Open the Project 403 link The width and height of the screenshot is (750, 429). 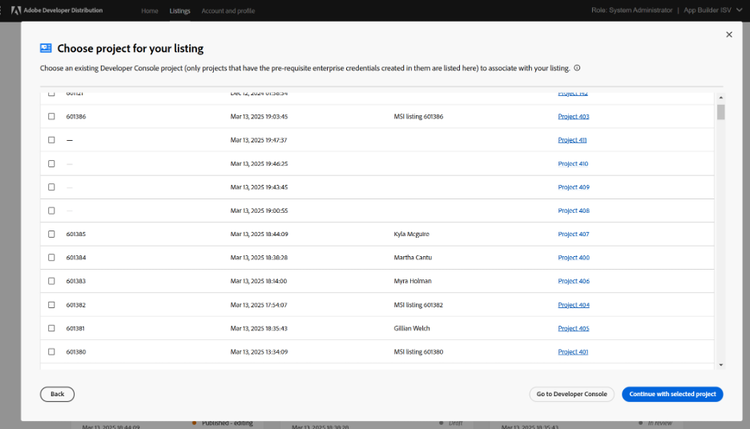pyautogui.click(x=573, y=117)
